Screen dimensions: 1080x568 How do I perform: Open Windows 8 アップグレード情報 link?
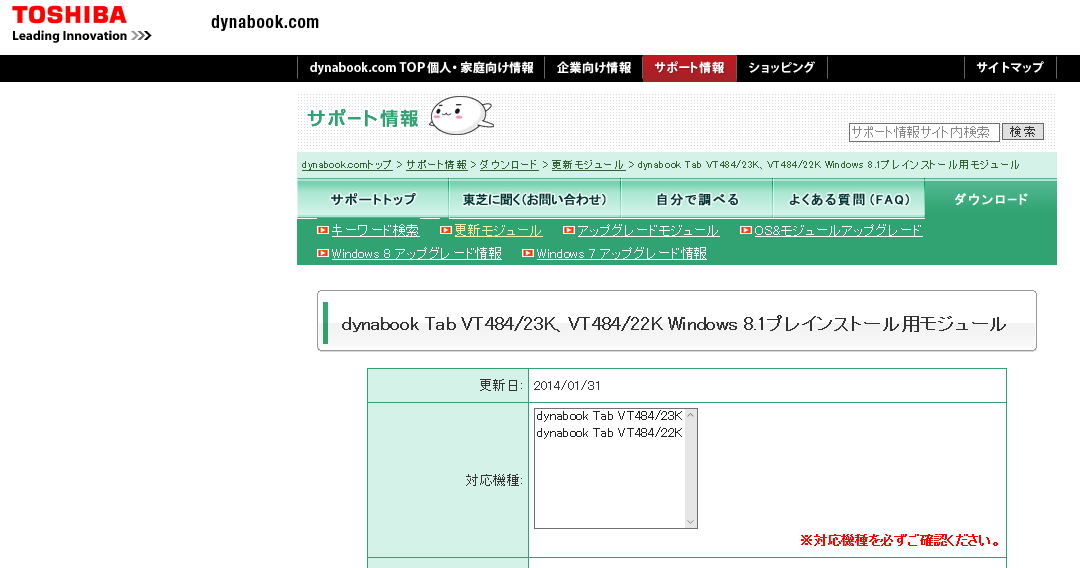416,254
